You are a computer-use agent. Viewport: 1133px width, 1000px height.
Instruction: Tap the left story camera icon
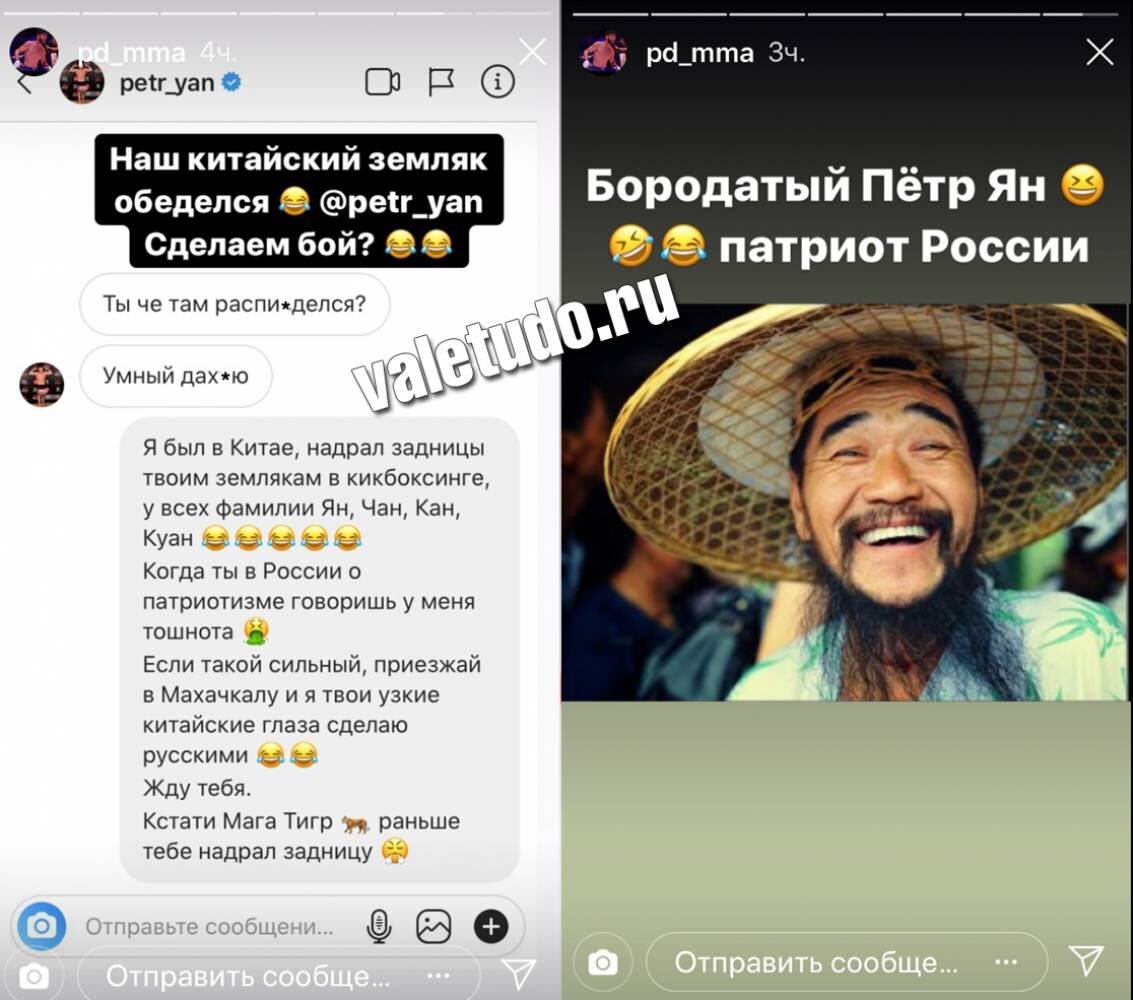click(x=34, y=978)
